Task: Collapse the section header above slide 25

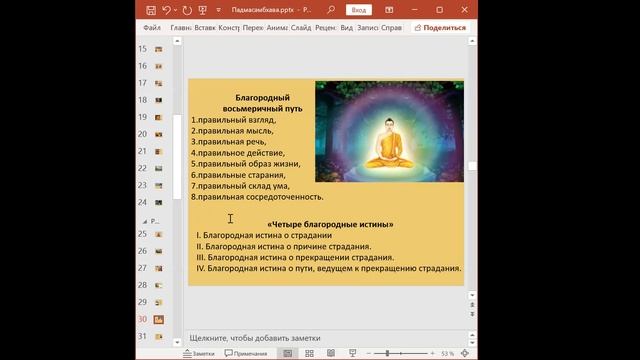Action: click(x=145, y=222)
